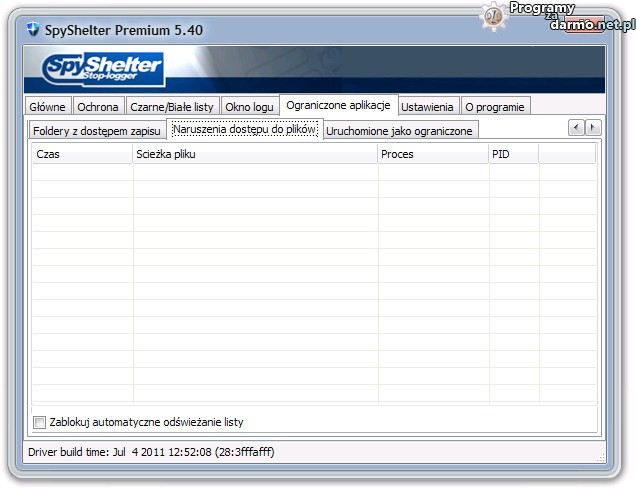The height and width of the screenshot is (488, 637).
Task: Enable Zablokuj automatyczne odświeżanie listy checkbox
Action: coord(40,422)
